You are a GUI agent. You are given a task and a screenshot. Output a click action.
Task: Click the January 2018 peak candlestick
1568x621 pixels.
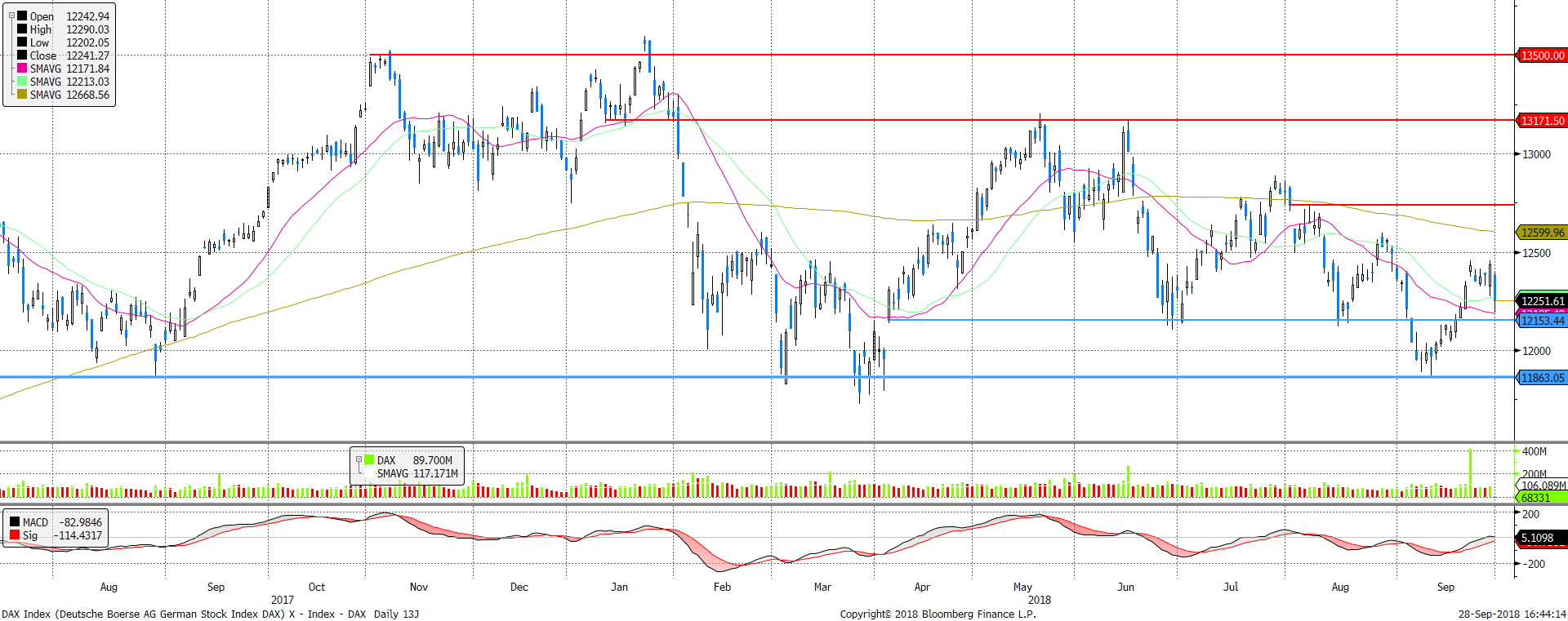645,45
